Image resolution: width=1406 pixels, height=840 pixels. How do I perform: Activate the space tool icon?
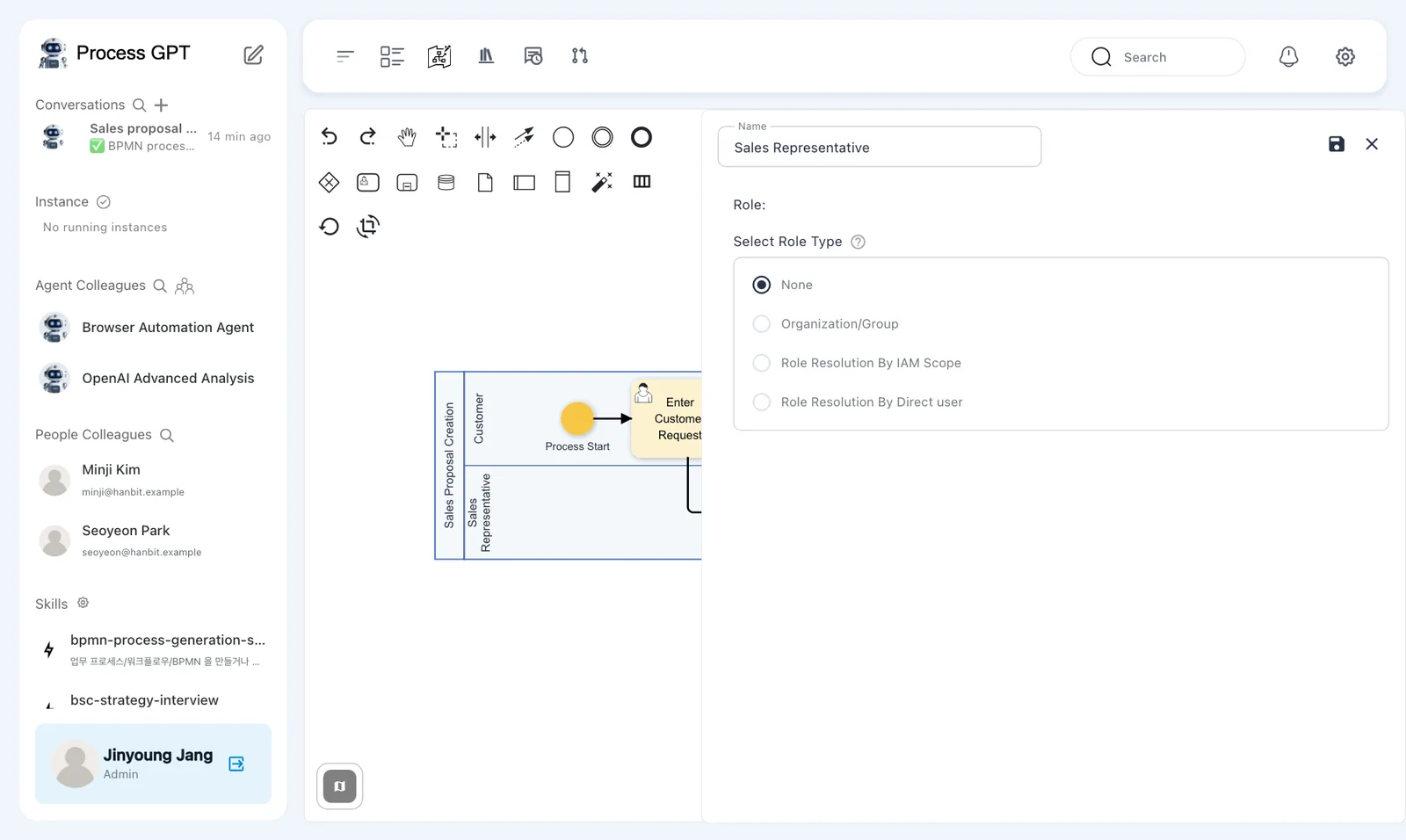point(485,137)
